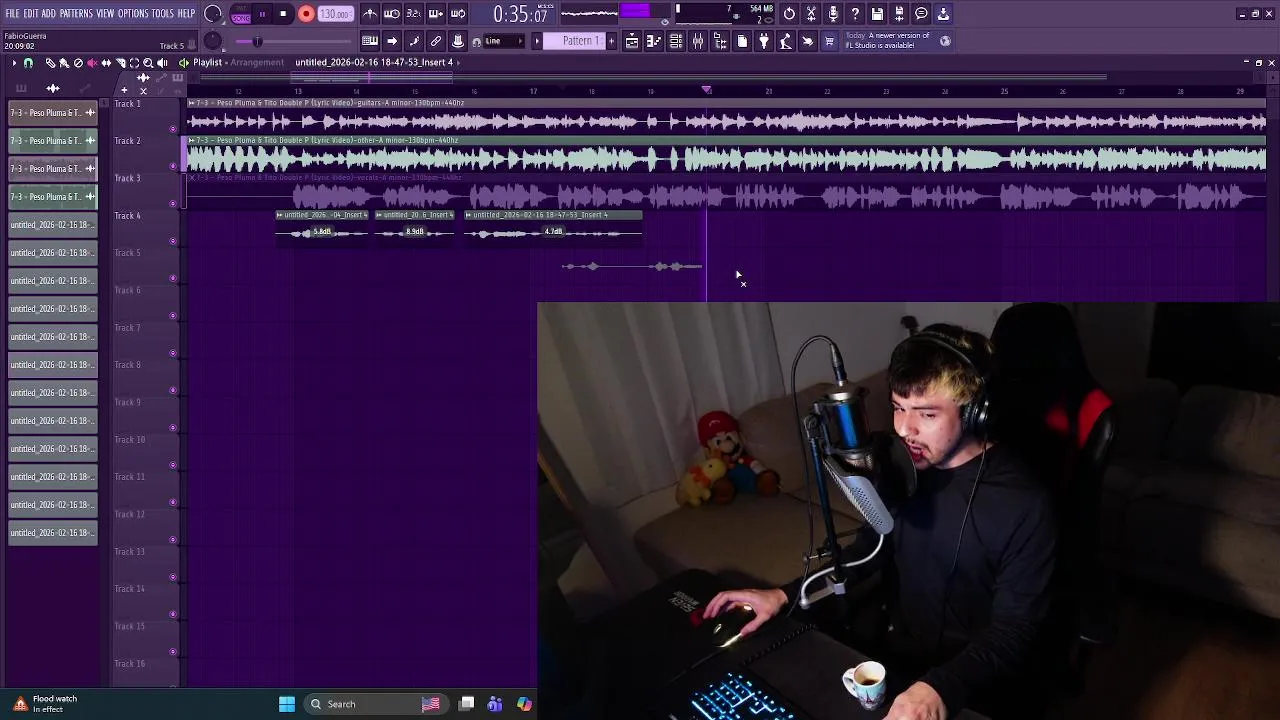Image resolution: width=1280 pixels, height=720 pixels.
Task: Click the tempo field showing 130.000
Action: click(x=335, y=14)
